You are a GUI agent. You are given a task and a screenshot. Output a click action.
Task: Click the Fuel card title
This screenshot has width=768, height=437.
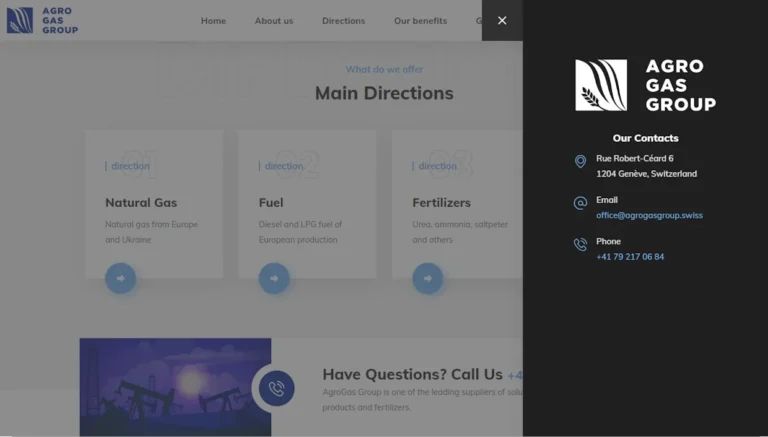[x=271, y=202]
